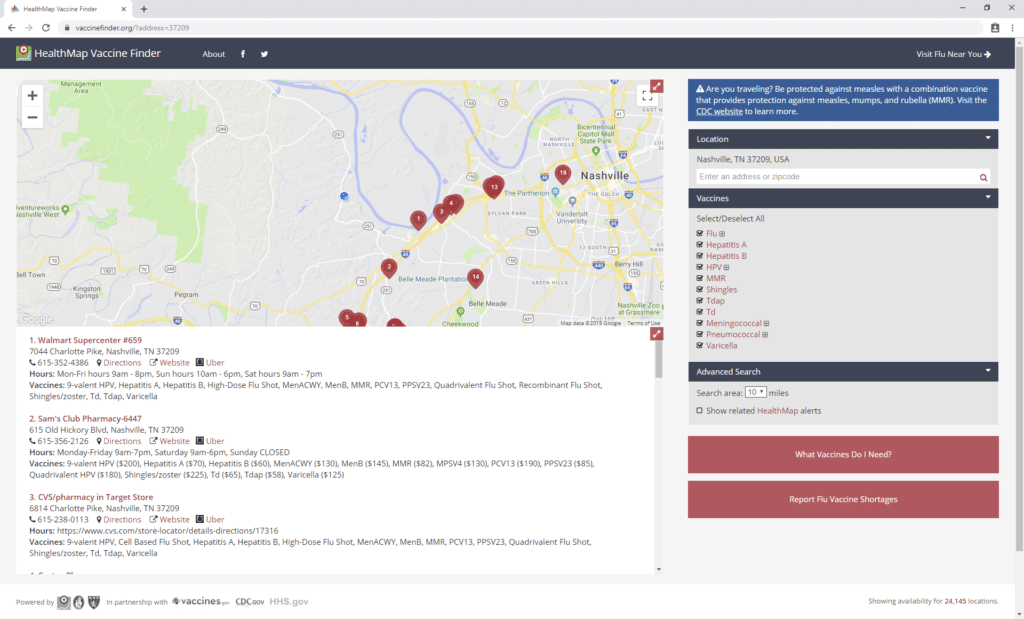Open Chrome three-dot menu

1012,27
